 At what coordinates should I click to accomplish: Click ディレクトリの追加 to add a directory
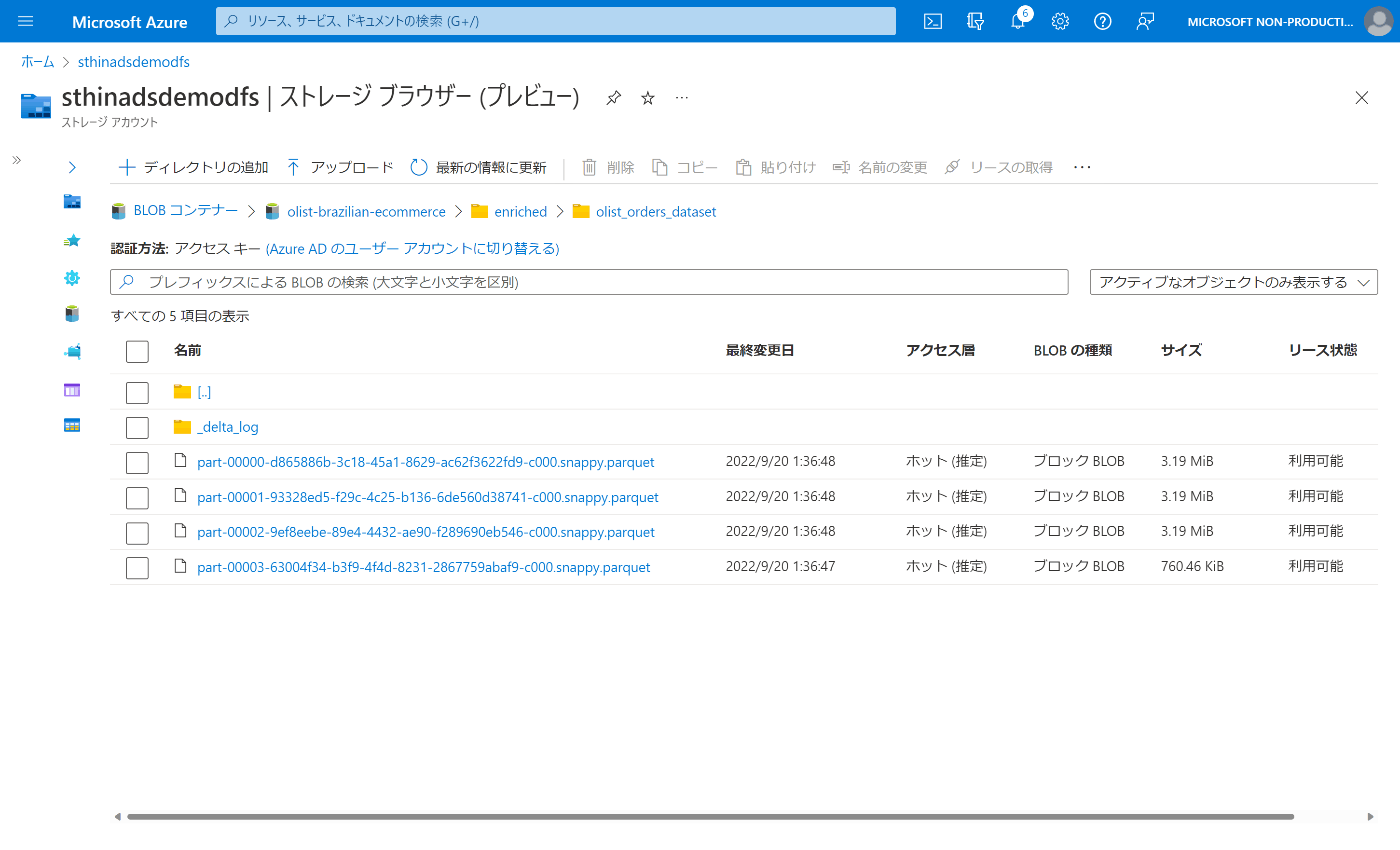pos(194,167)
